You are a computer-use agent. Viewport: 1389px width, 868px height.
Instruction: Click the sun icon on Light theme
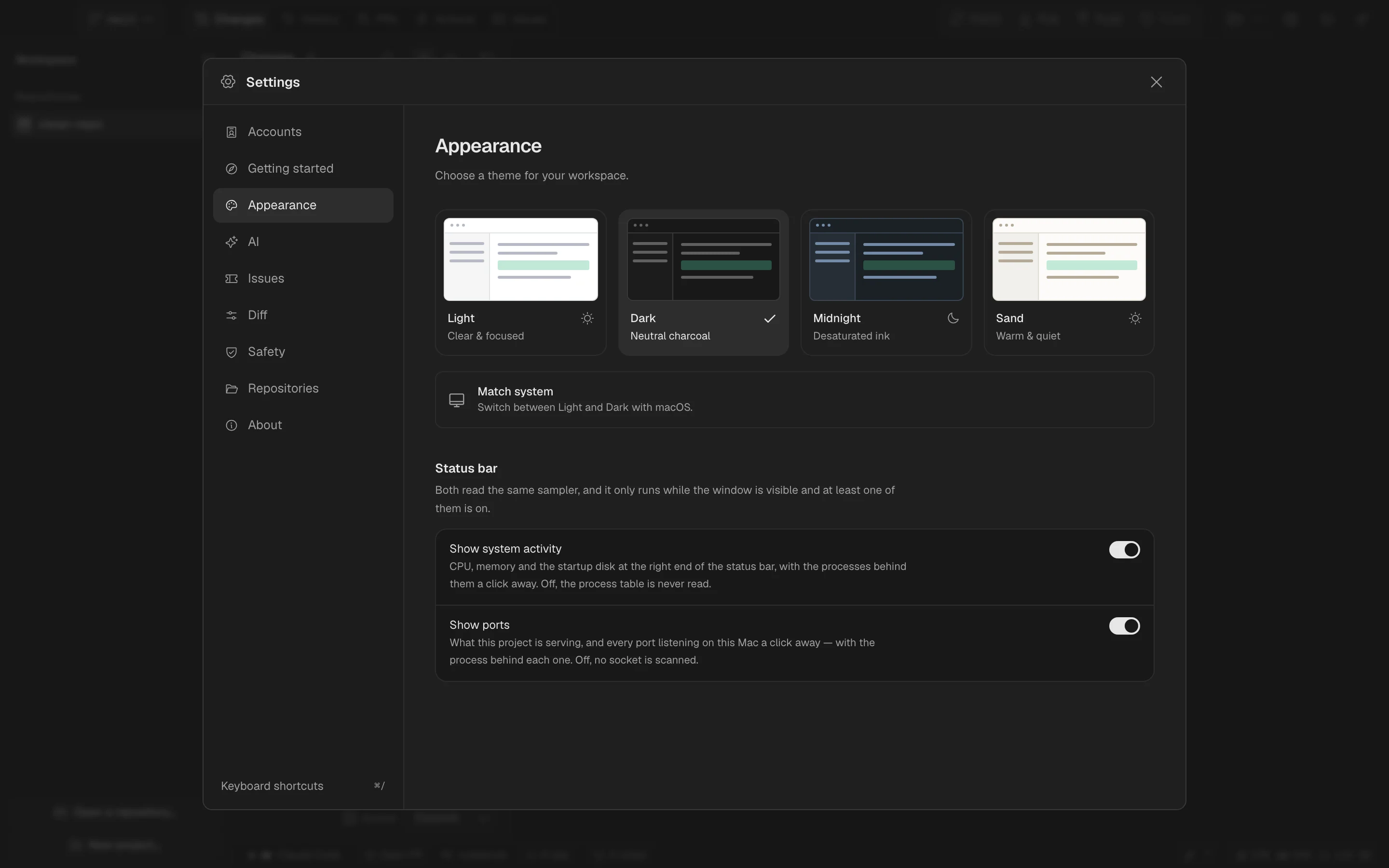587,318
